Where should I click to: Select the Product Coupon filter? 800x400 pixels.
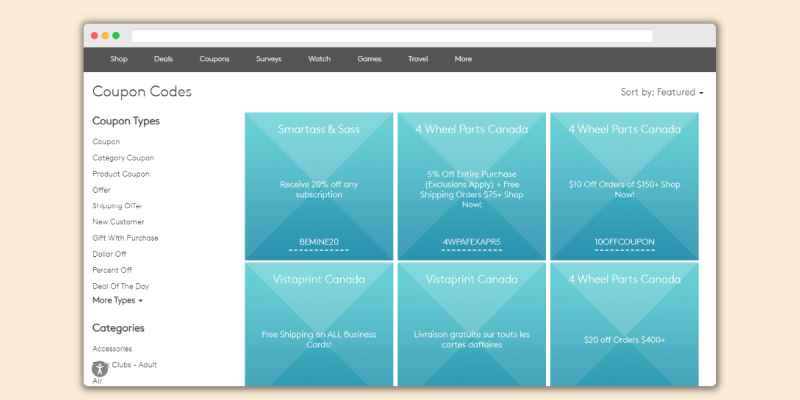click(121, 174)
